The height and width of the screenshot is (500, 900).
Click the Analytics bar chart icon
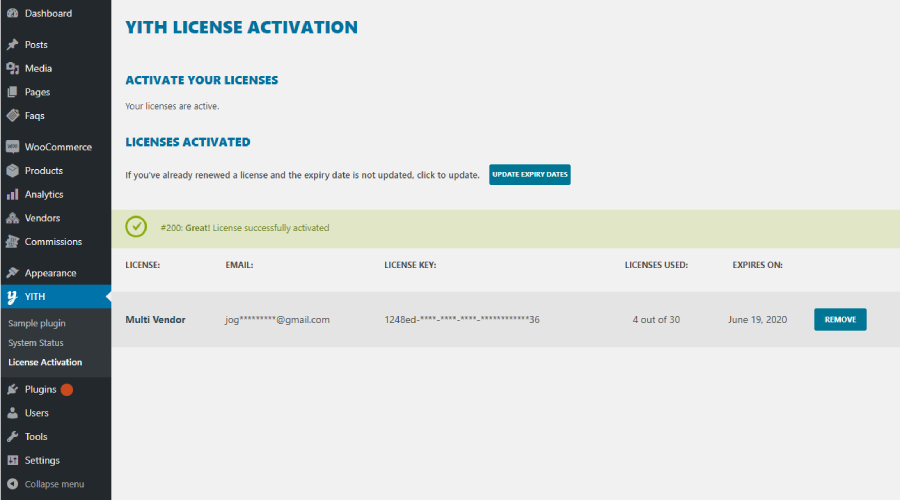pyautogui.click(x=12, y=195)
